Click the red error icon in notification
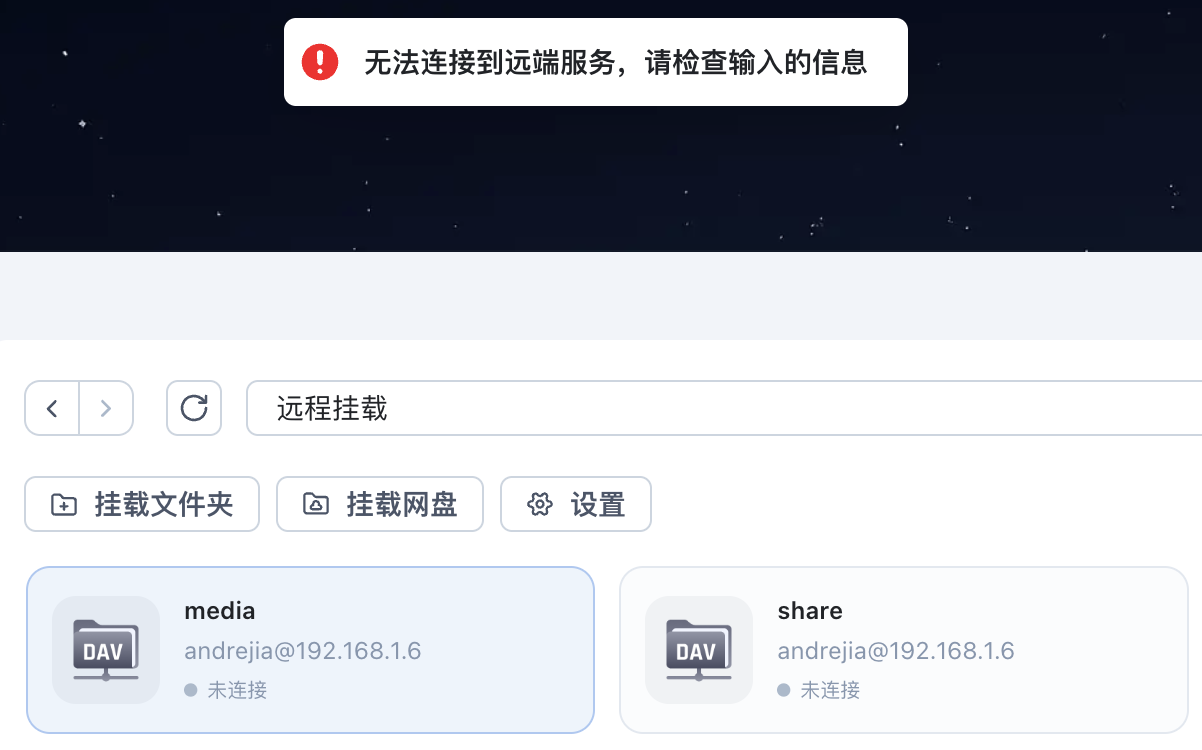 click(x=320, y=62)
